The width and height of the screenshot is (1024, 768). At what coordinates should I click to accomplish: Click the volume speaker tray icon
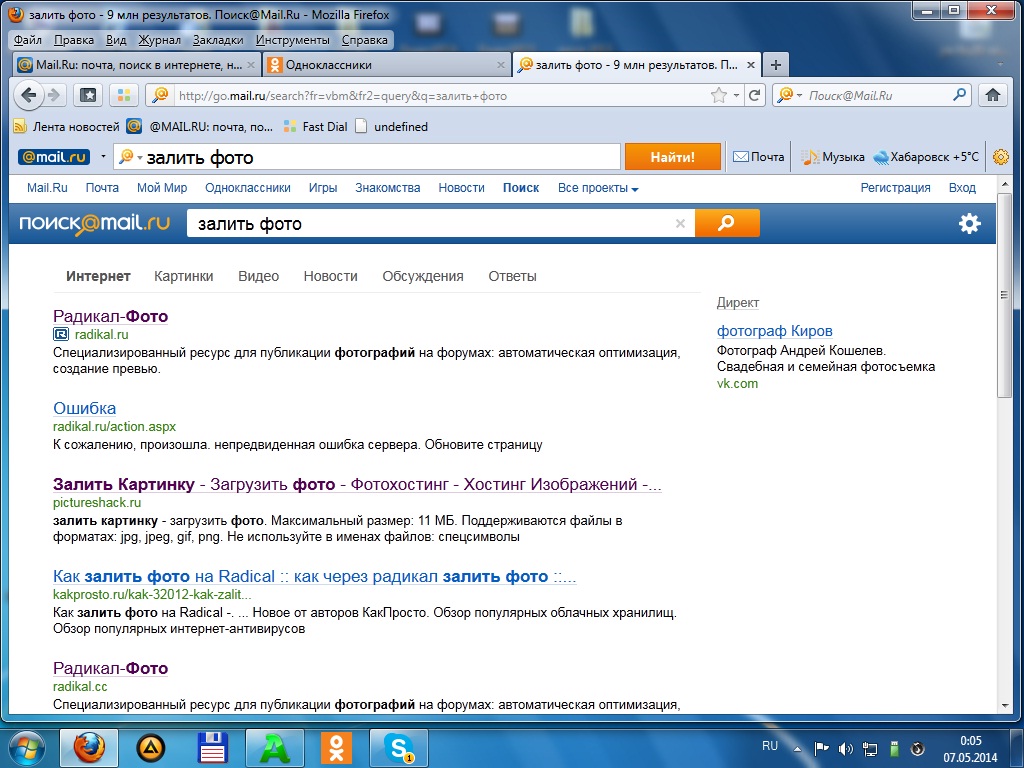click(x=845, y=748)
